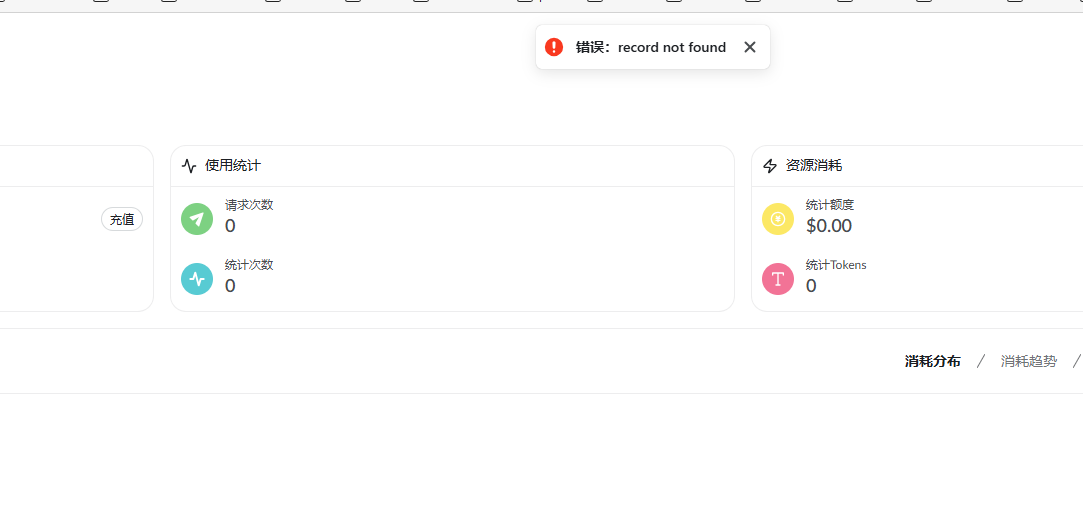The width and height of the screenshot is (1083, 505).
Task: Click the pulse icon beside 使用统计
Action: [189, 166]
